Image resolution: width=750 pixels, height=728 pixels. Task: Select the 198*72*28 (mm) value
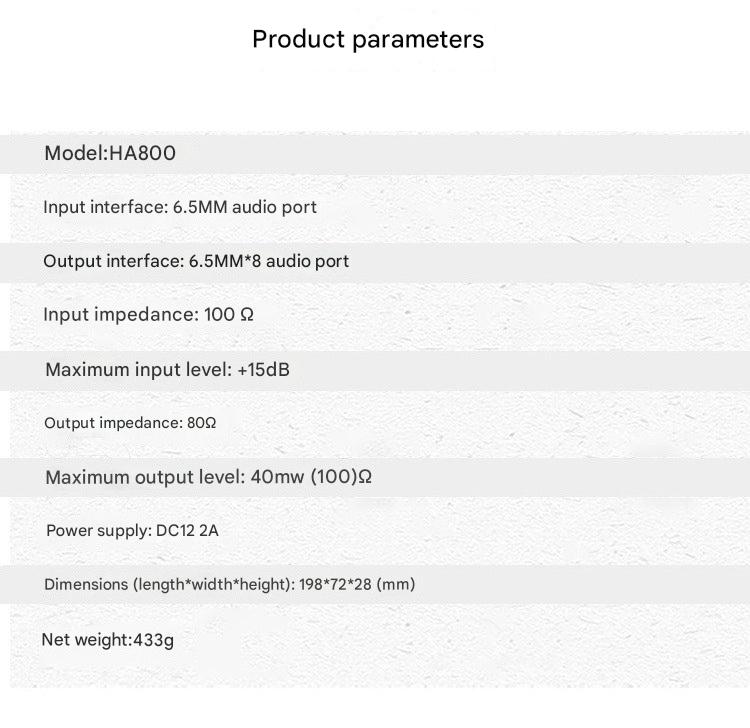(x=358, y=585)
